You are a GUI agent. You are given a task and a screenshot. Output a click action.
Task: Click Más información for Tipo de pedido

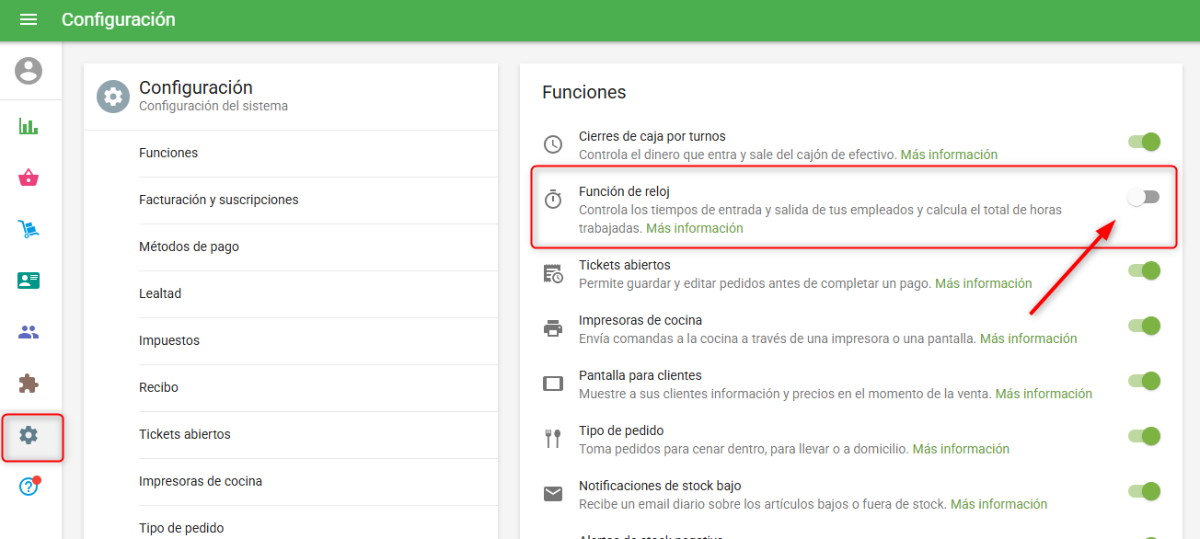(x=960, y=449)
